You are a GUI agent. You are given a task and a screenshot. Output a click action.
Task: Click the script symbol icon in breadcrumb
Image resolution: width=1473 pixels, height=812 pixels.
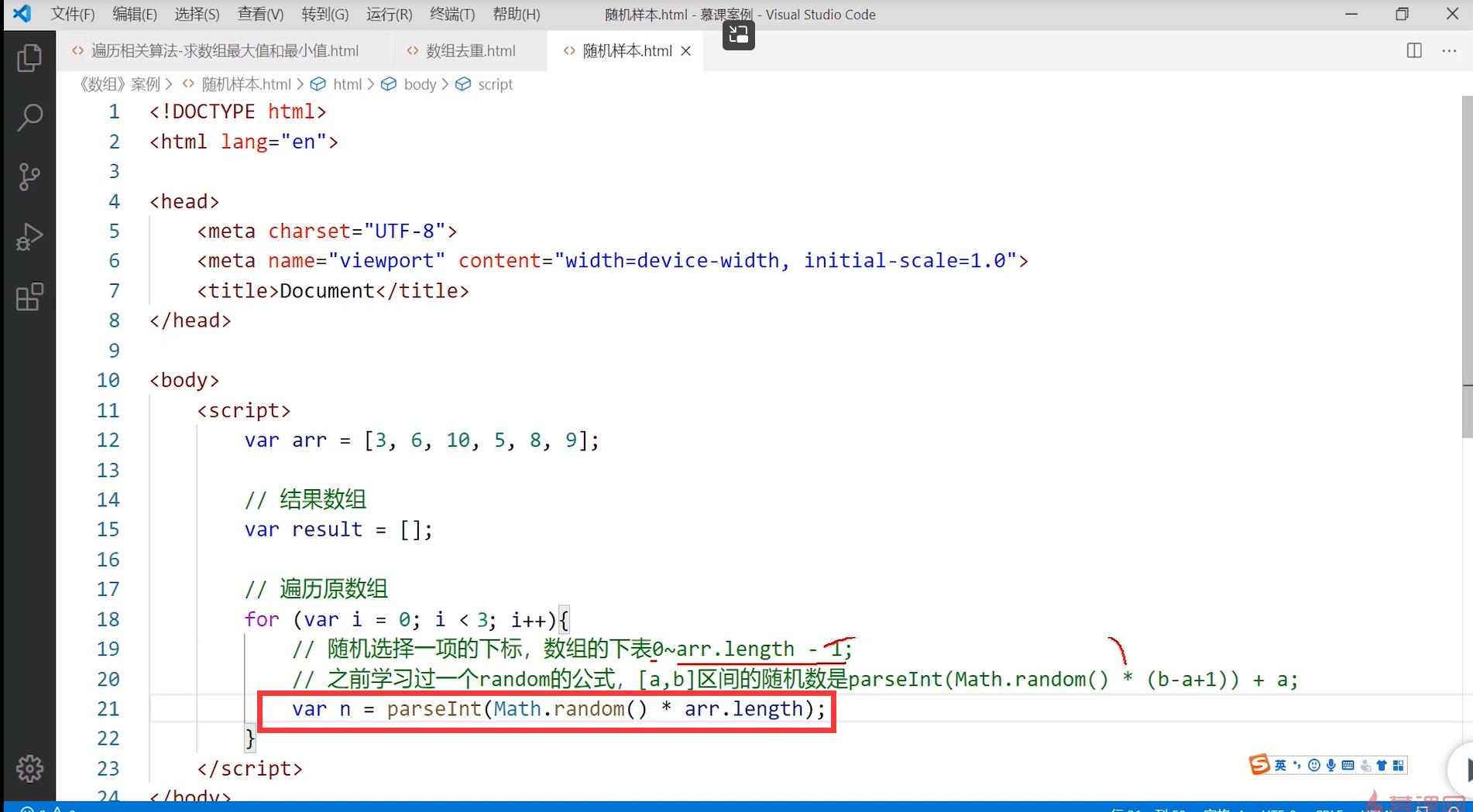(463, 84)
